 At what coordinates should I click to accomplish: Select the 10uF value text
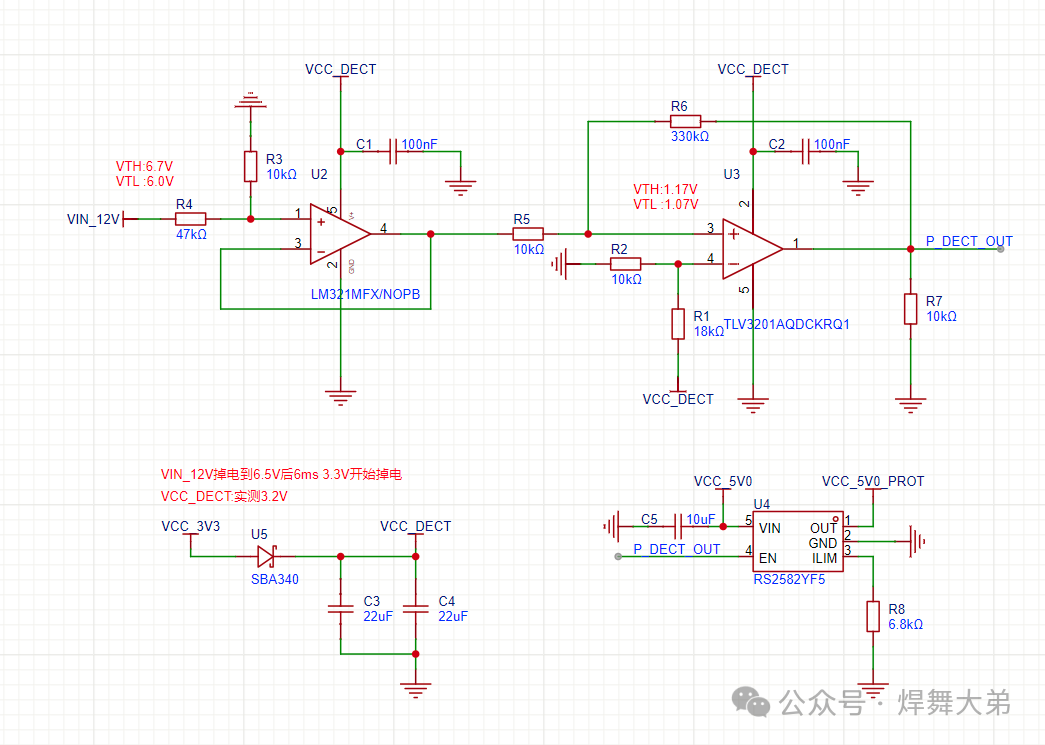tap(700, 519)
